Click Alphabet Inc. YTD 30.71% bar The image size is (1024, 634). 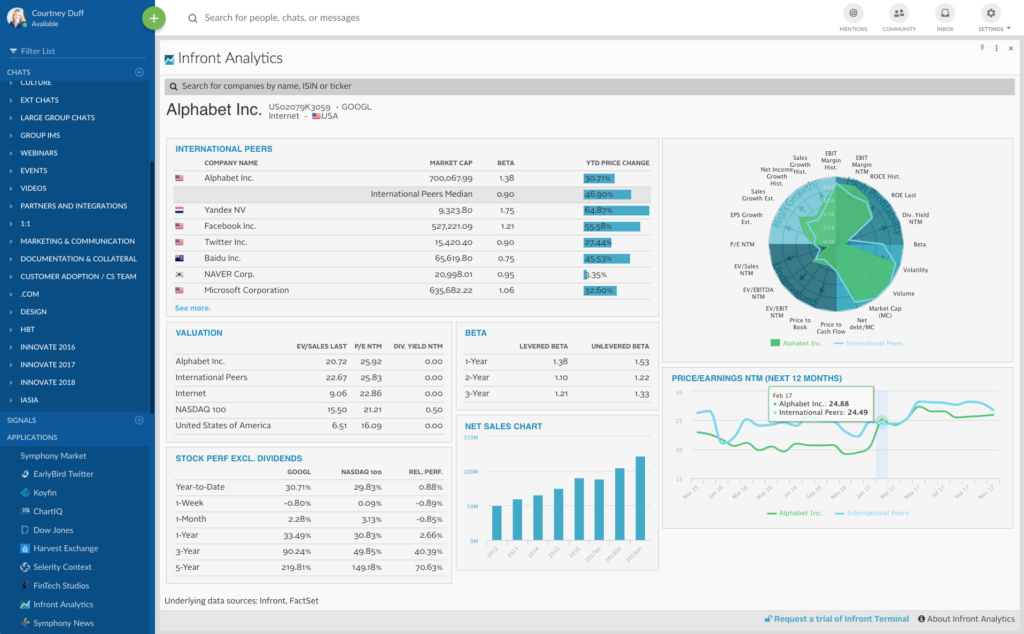[598, 178]
